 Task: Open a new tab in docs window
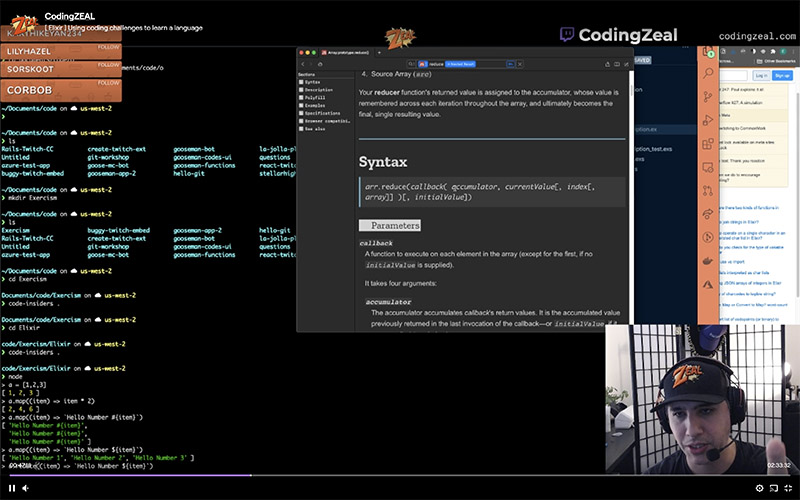click(x=379, y=53)
